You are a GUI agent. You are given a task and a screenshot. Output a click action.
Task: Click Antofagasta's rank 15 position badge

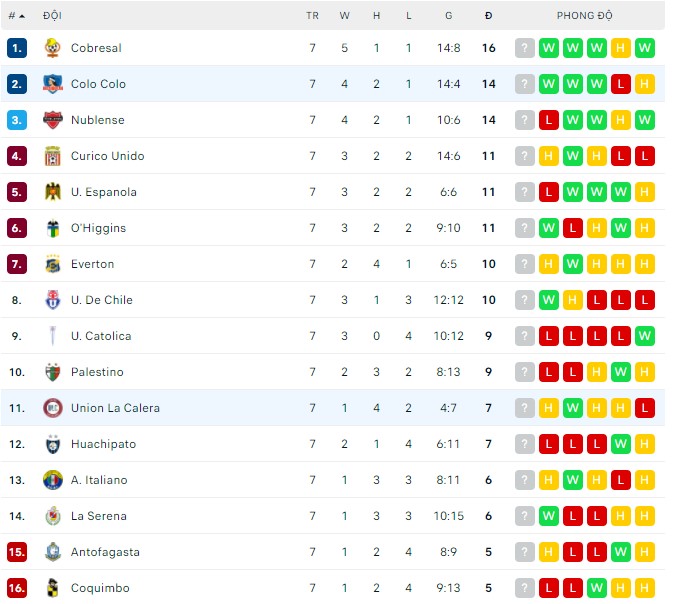coord(17,552)
